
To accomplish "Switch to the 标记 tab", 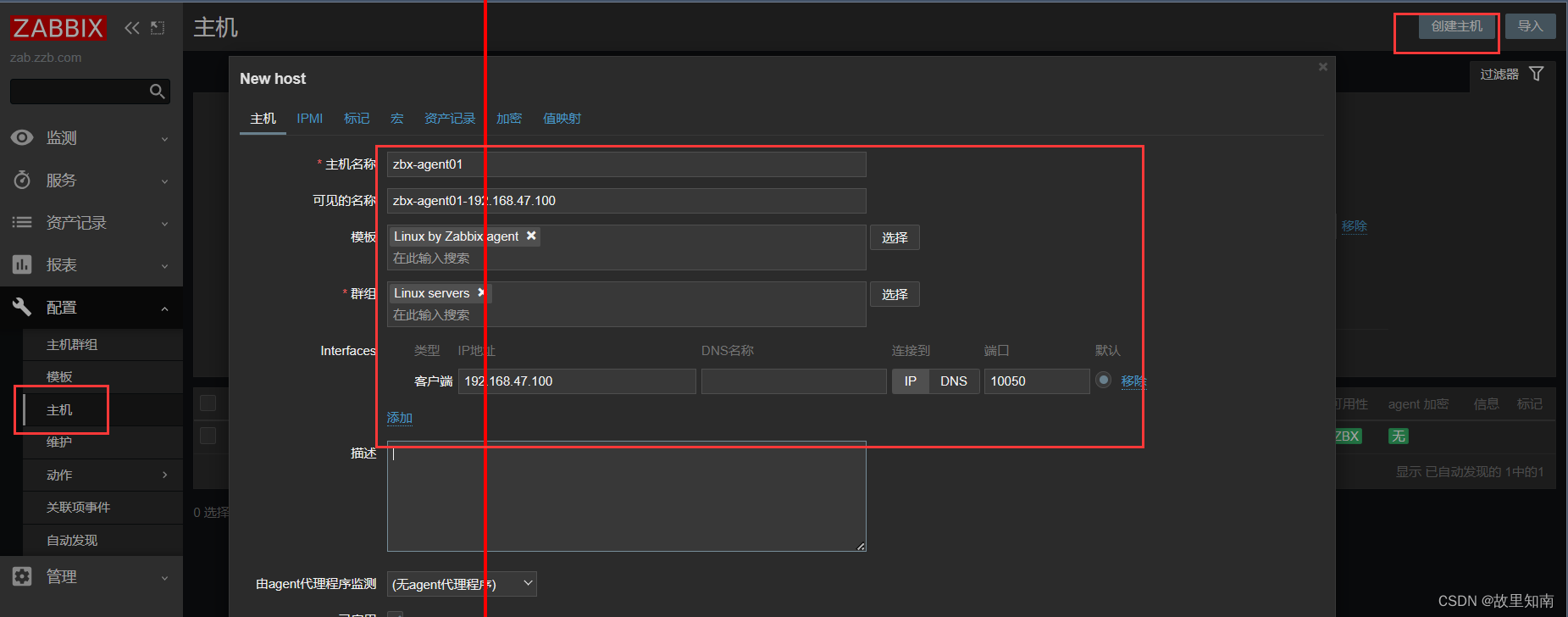I will click(x=357, y=119).
